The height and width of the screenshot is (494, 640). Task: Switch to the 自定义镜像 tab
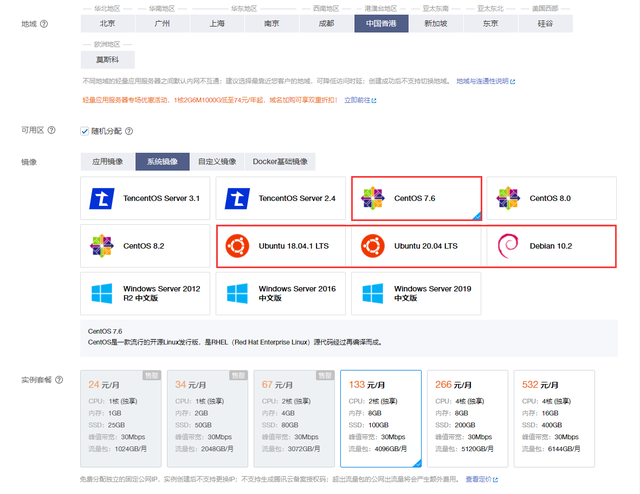click(x=217, y=162)
